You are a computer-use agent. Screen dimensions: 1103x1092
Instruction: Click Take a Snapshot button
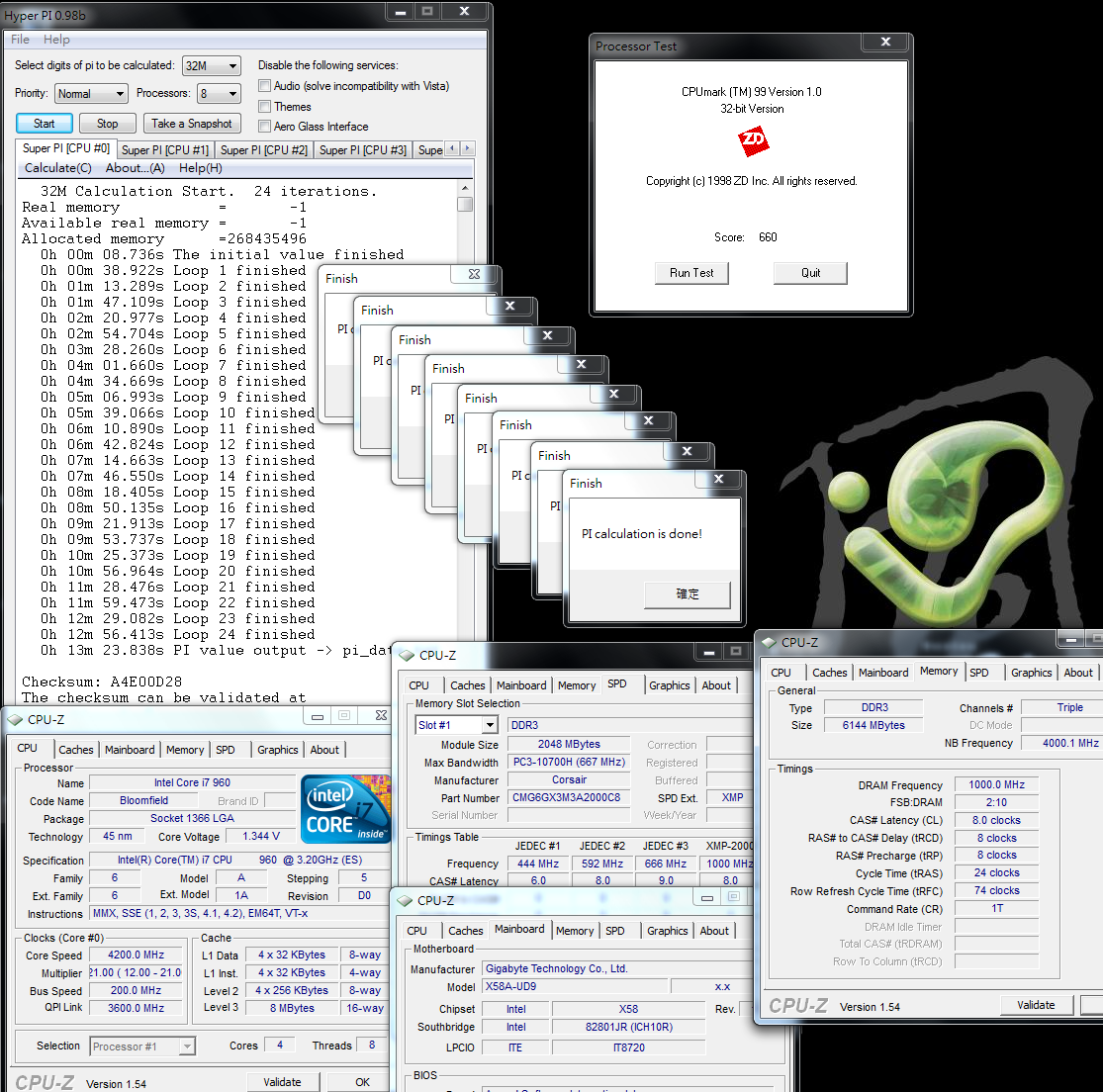192,124
